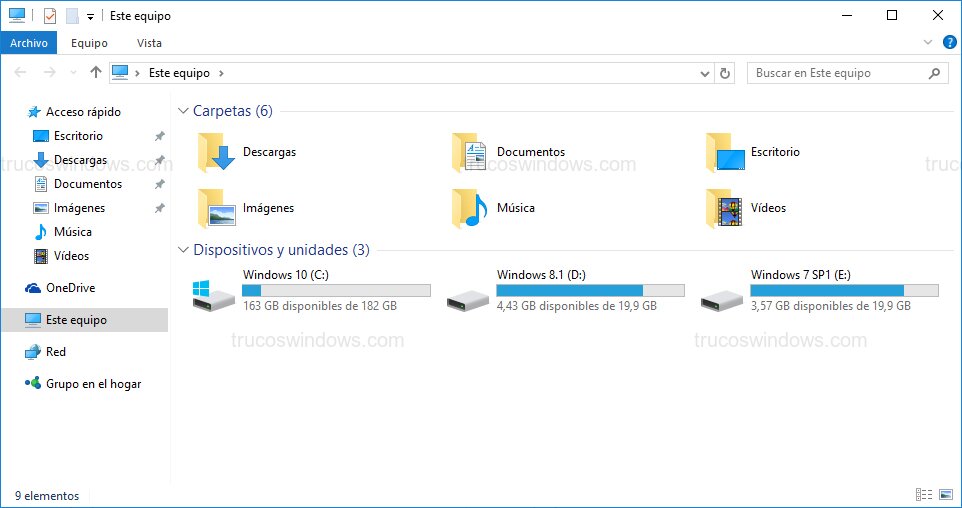Unpin Imágenes from quick access

(160, 208)
